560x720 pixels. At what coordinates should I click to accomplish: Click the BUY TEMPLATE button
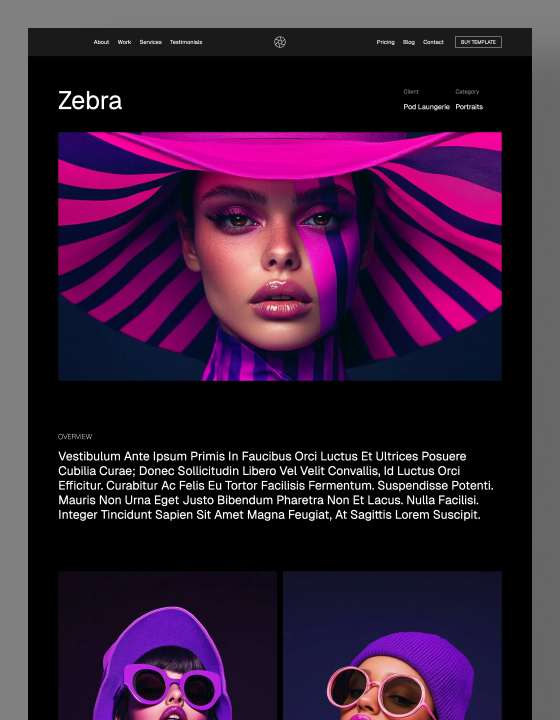478,42
